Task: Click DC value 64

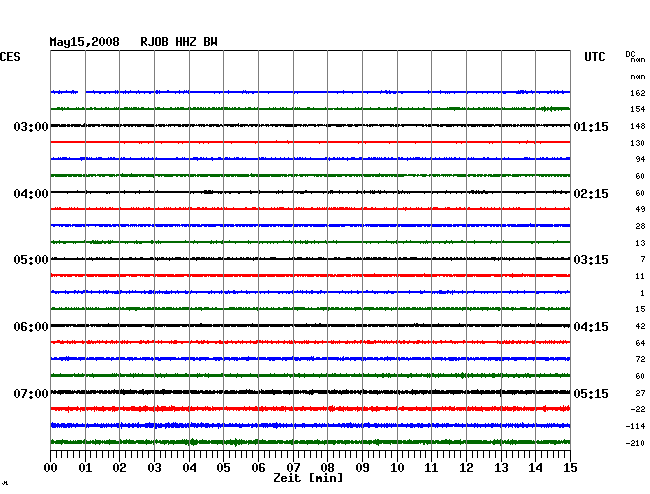Action: click(640, 343)
